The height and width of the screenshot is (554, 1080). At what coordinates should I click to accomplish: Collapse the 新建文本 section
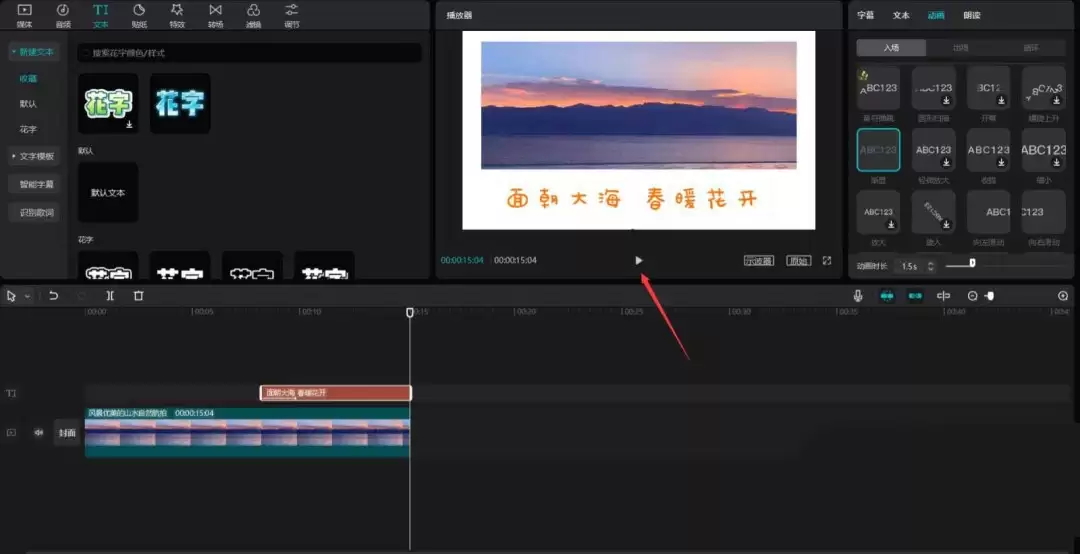pyautogui.click(x=32, y=52)
